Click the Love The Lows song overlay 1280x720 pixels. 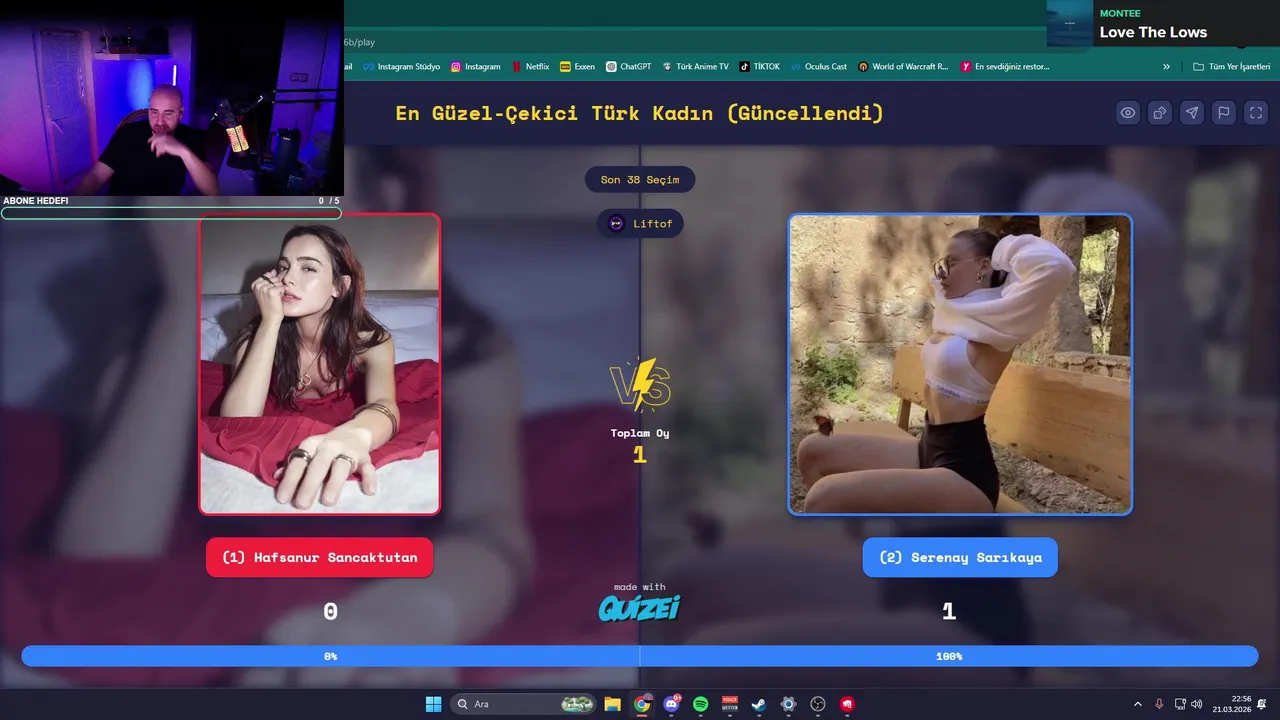click(x=1163, y=23)
